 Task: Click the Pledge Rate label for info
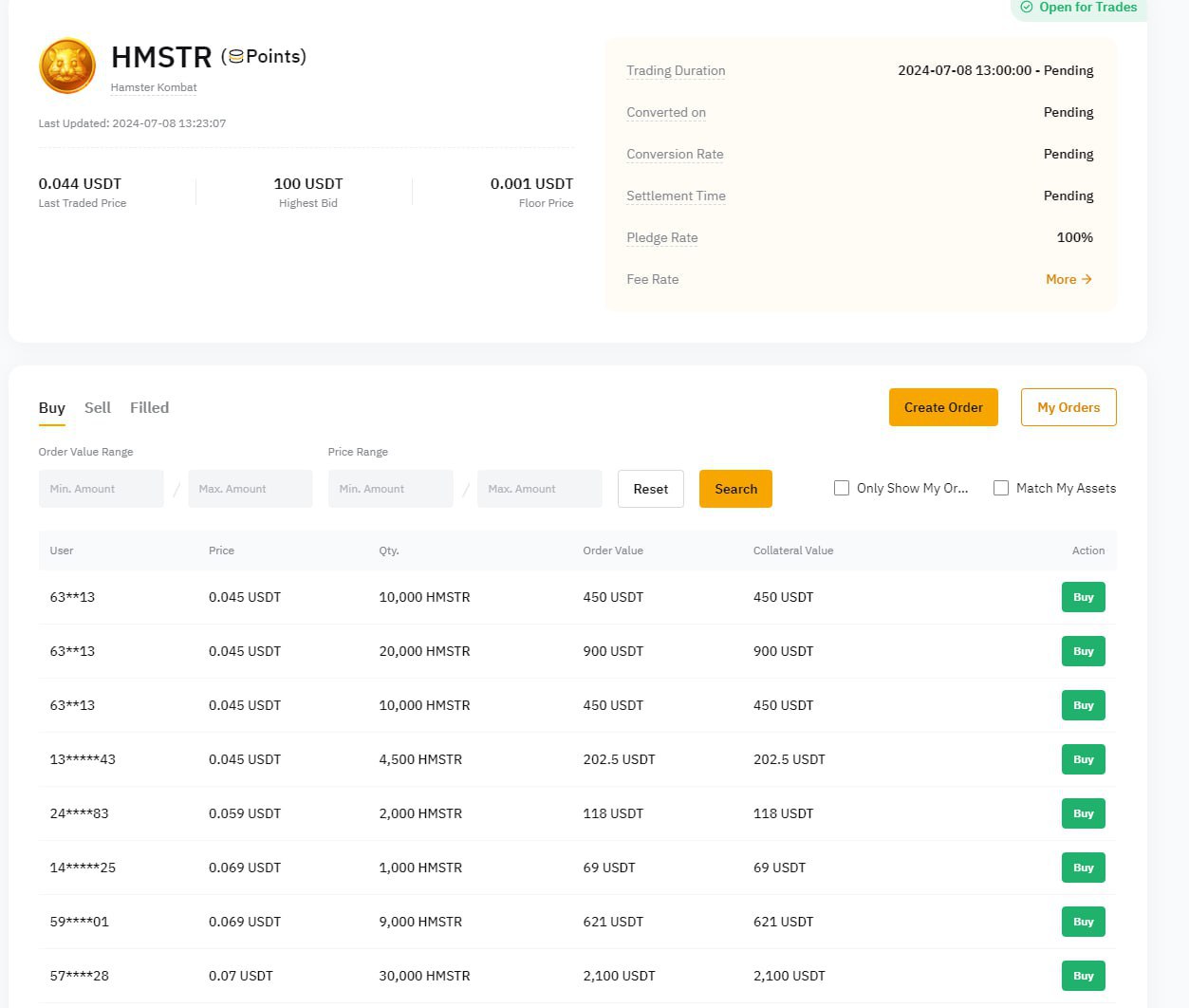pos(661,237)
